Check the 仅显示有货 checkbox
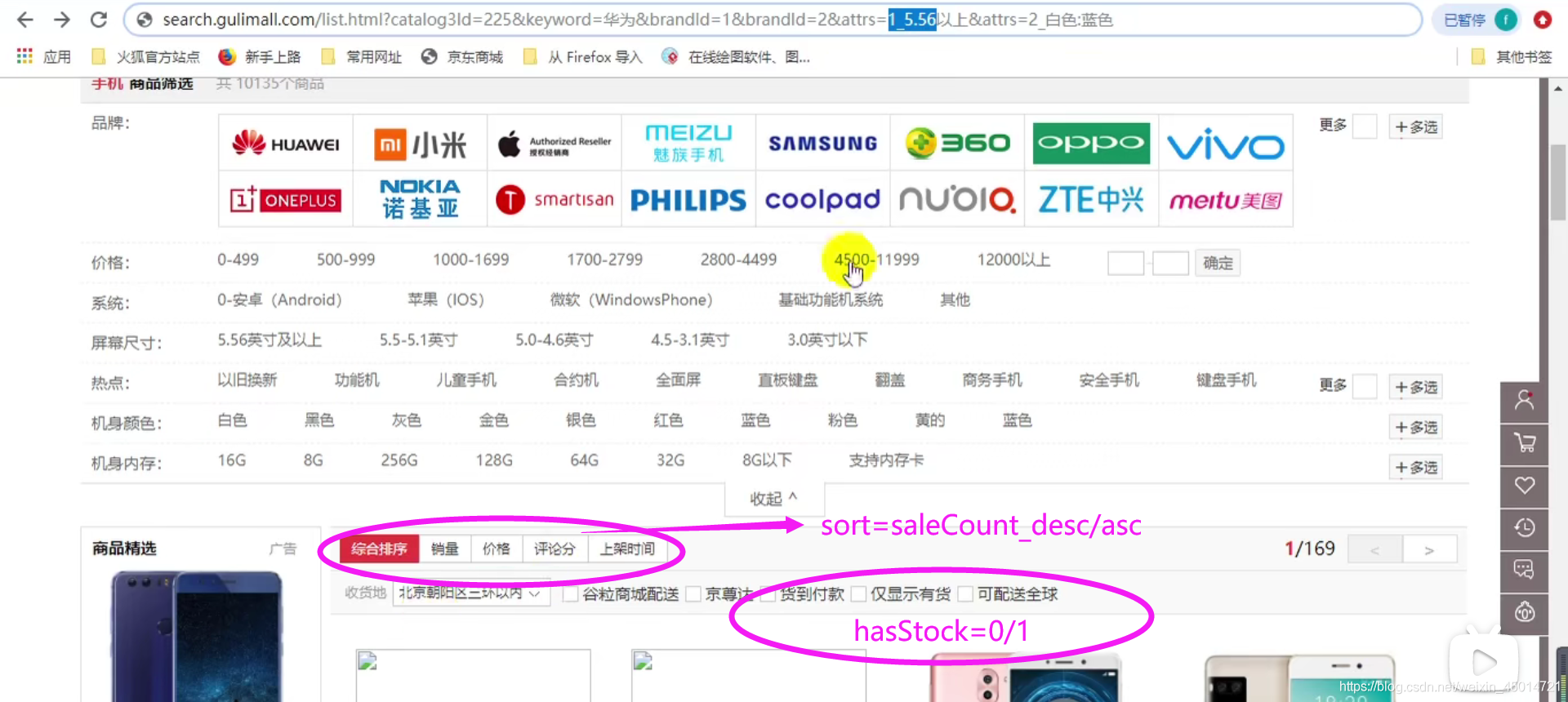This screenshot has width=1568, height=702. pyautogui.click(x=858, y=593)
